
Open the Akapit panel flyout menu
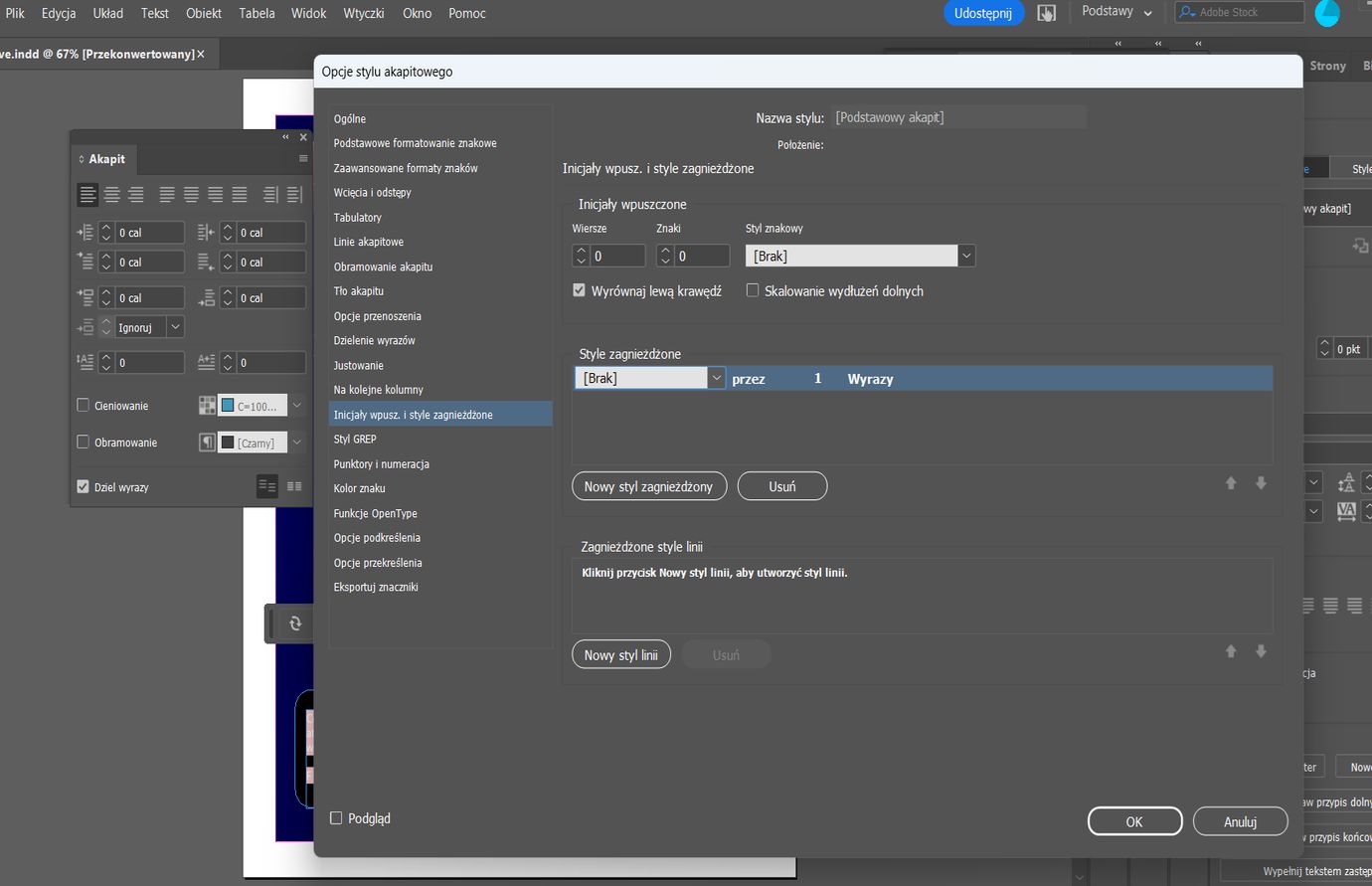(303, 159)
